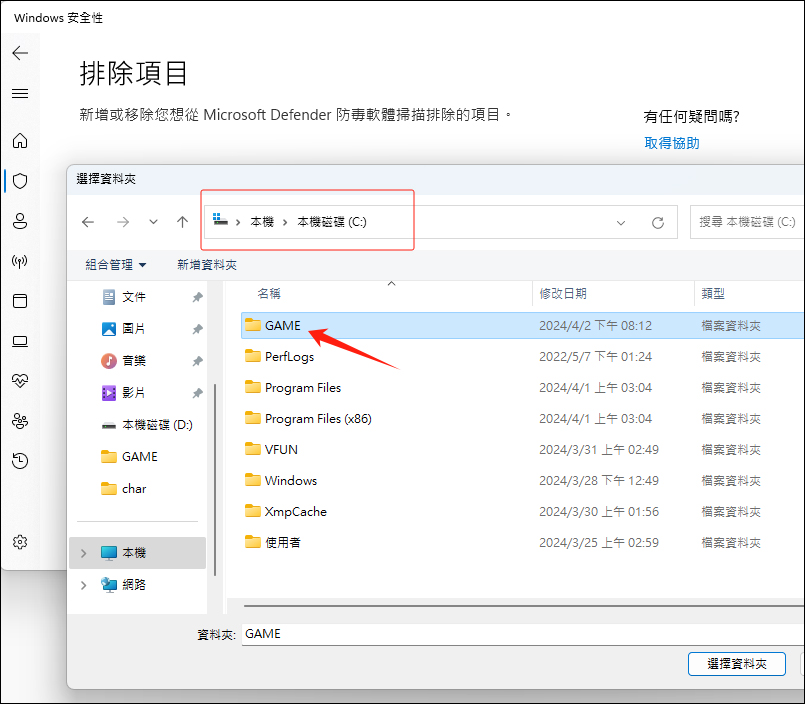Open Protection history clock icon

pyautogui.click(x=20, y=461)
